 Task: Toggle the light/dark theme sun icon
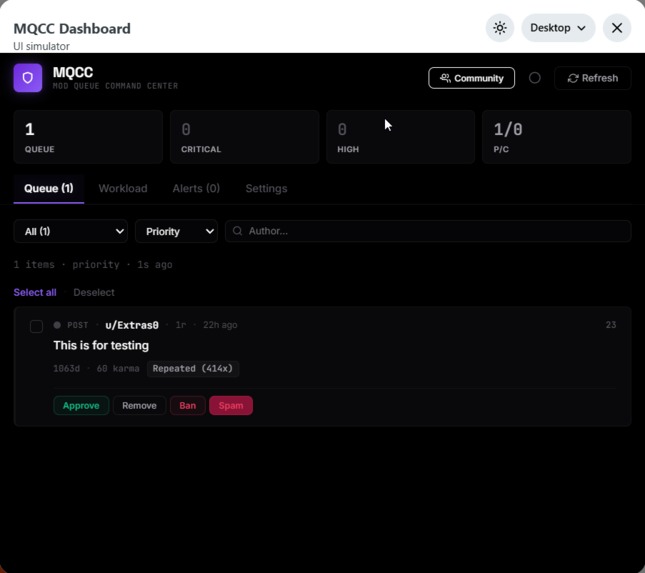point(500,28)
